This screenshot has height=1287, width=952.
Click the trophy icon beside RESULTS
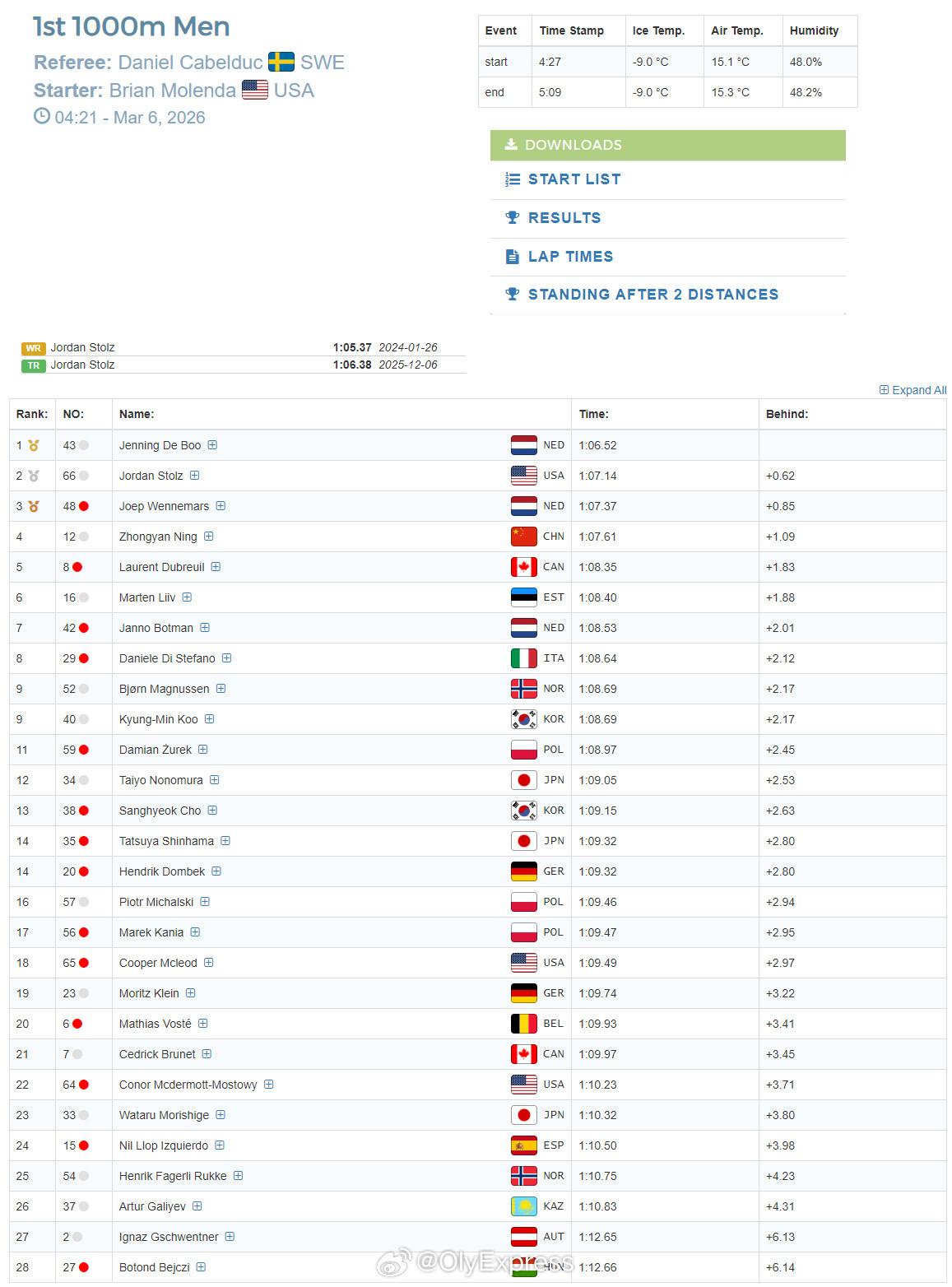[x=513, y=218]
